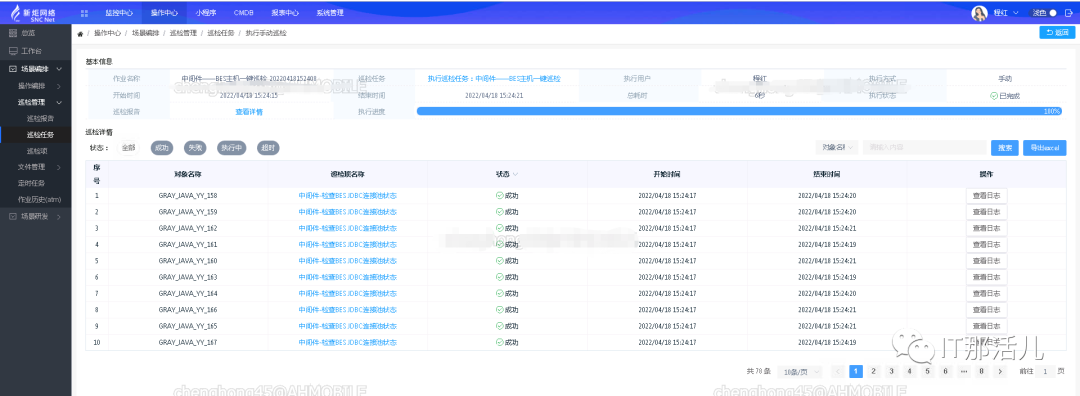Open the app grid menu icon
Viewport: 1080px width, 396px height.
click(85, 13)
